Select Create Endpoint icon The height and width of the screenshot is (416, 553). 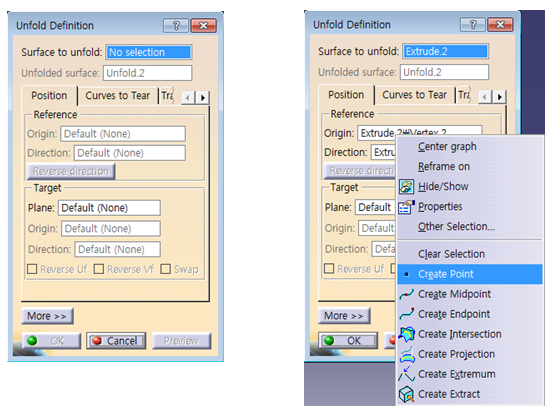pyautogui.click(x=406, y=314)
